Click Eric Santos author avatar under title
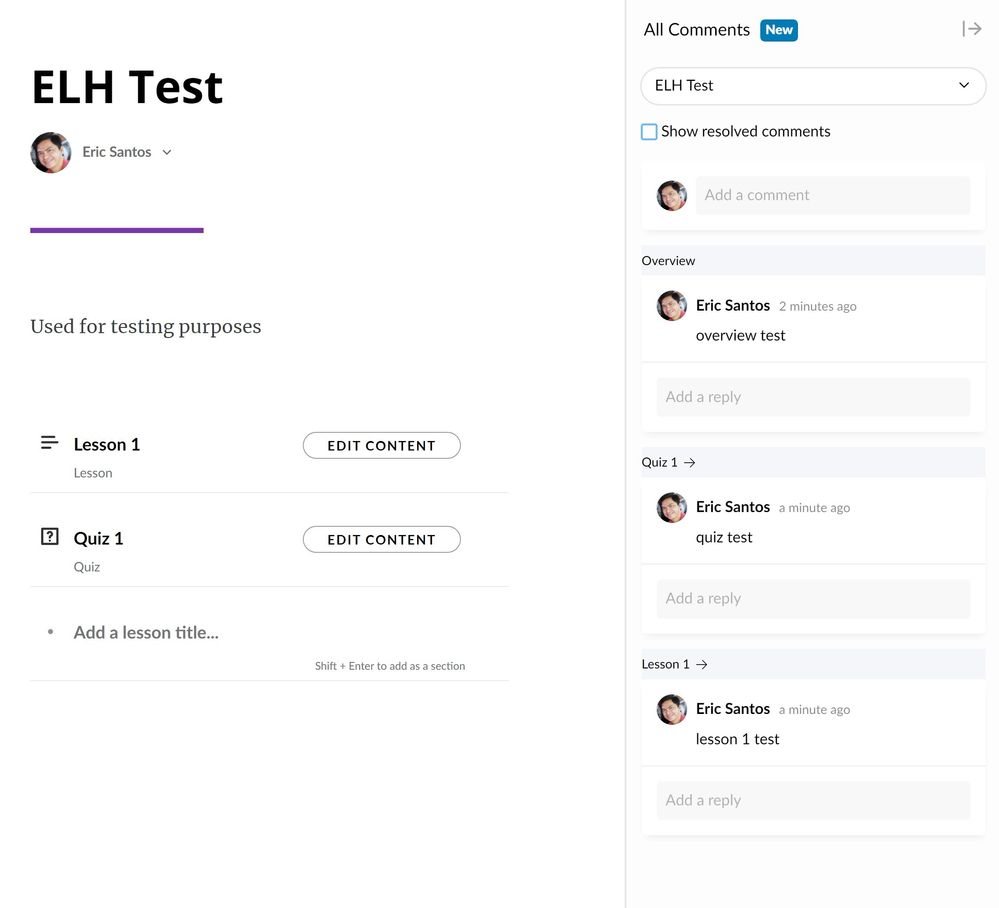The image size is (999, 908). coord(51,152)
